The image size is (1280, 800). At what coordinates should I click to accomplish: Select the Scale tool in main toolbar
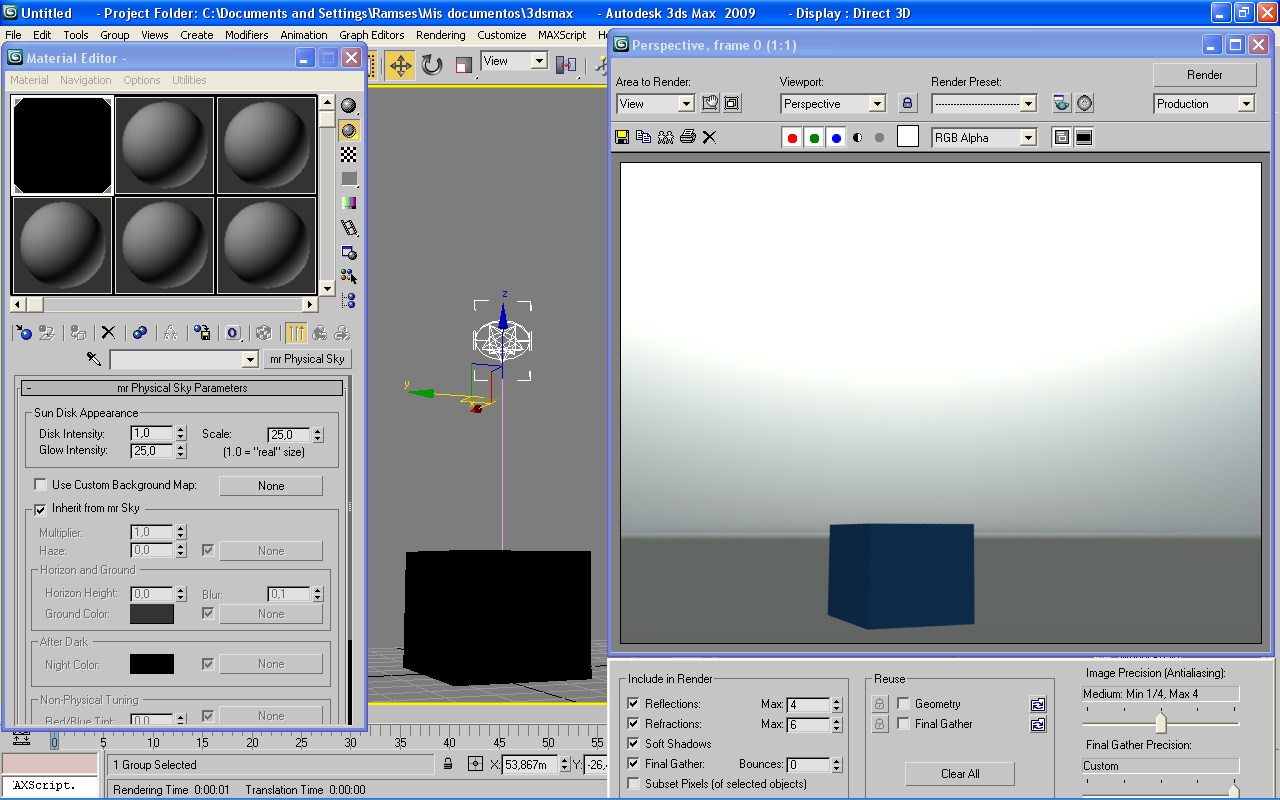pos(463,65)
